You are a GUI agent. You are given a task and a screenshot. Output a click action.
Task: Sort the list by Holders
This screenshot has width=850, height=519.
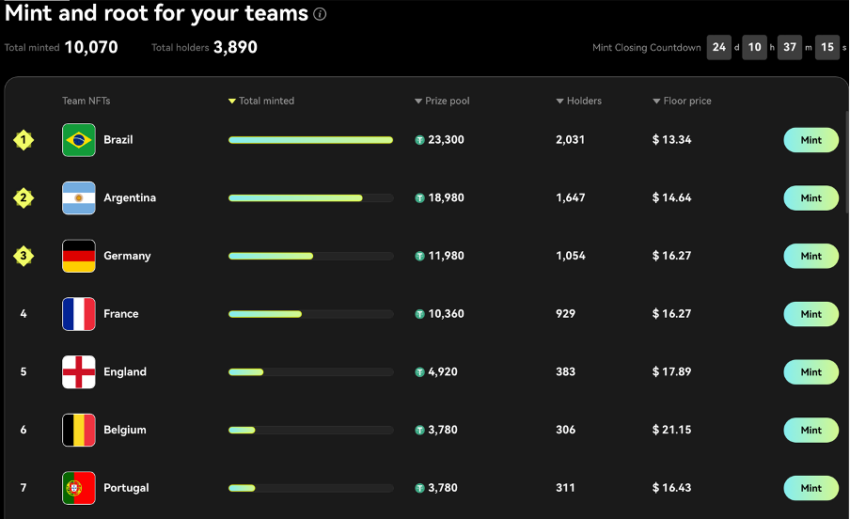pos(579,101)
